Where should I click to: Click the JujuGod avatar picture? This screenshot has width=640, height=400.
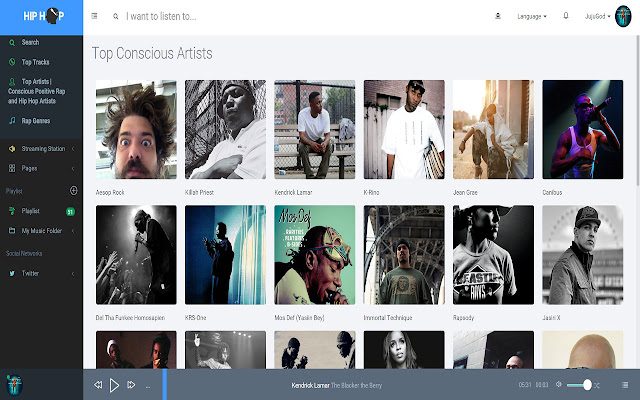pyautogui.click(x=623, y=16)
